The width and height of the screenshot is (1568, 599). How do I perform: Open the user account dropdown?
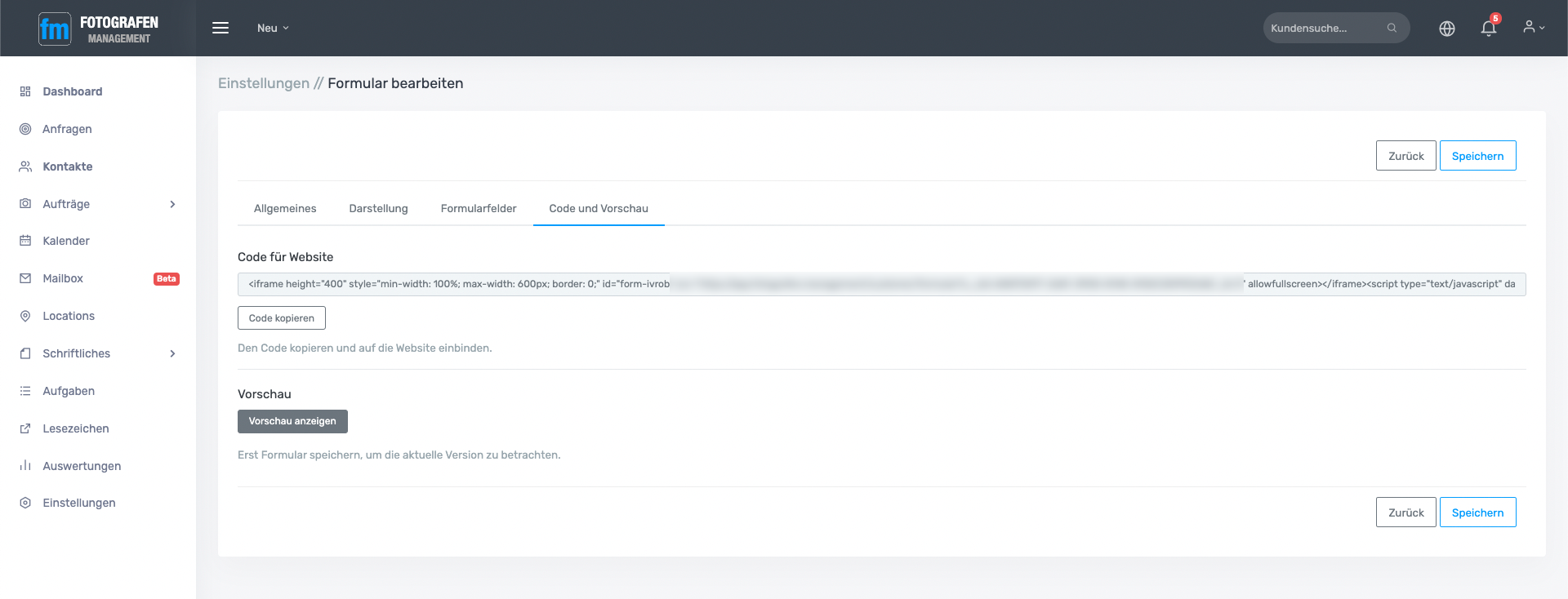click(x=1533, y=28)
